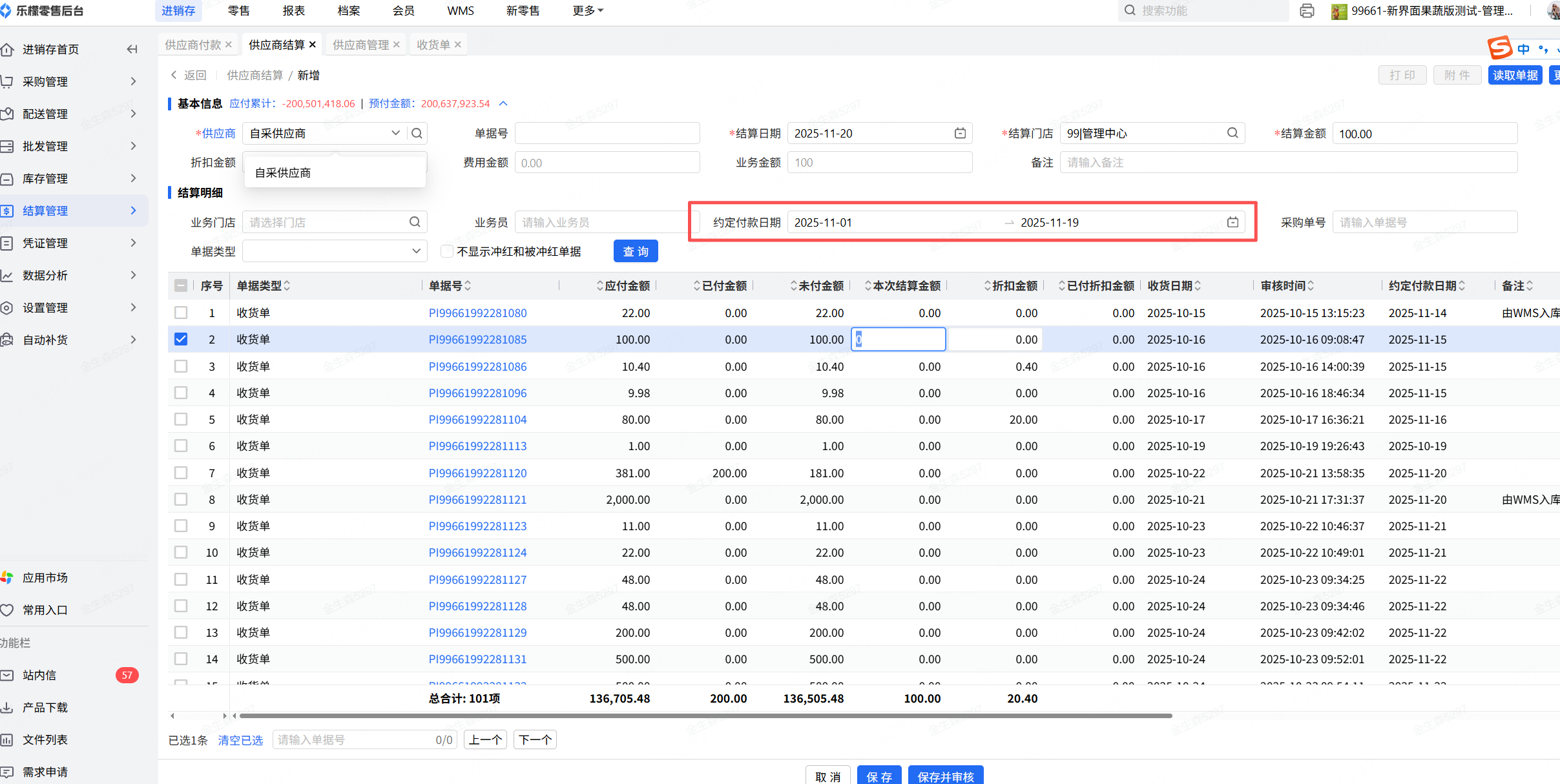Toggle the select-all header checkbox

coord(181,285)
